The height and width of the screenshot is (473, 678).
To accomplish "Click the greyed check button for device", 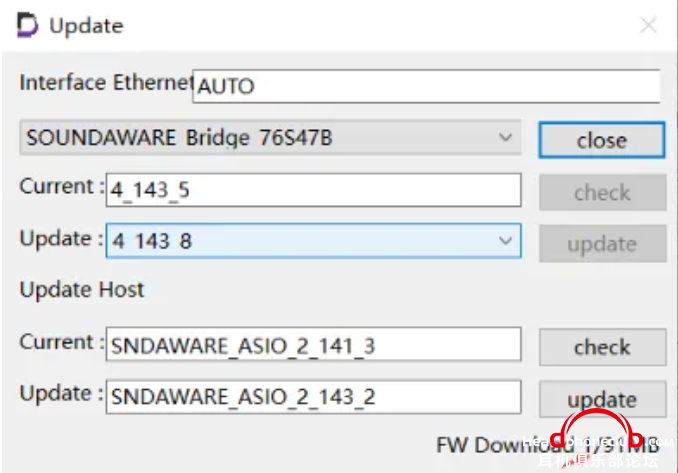I will (x=602, y=192).
